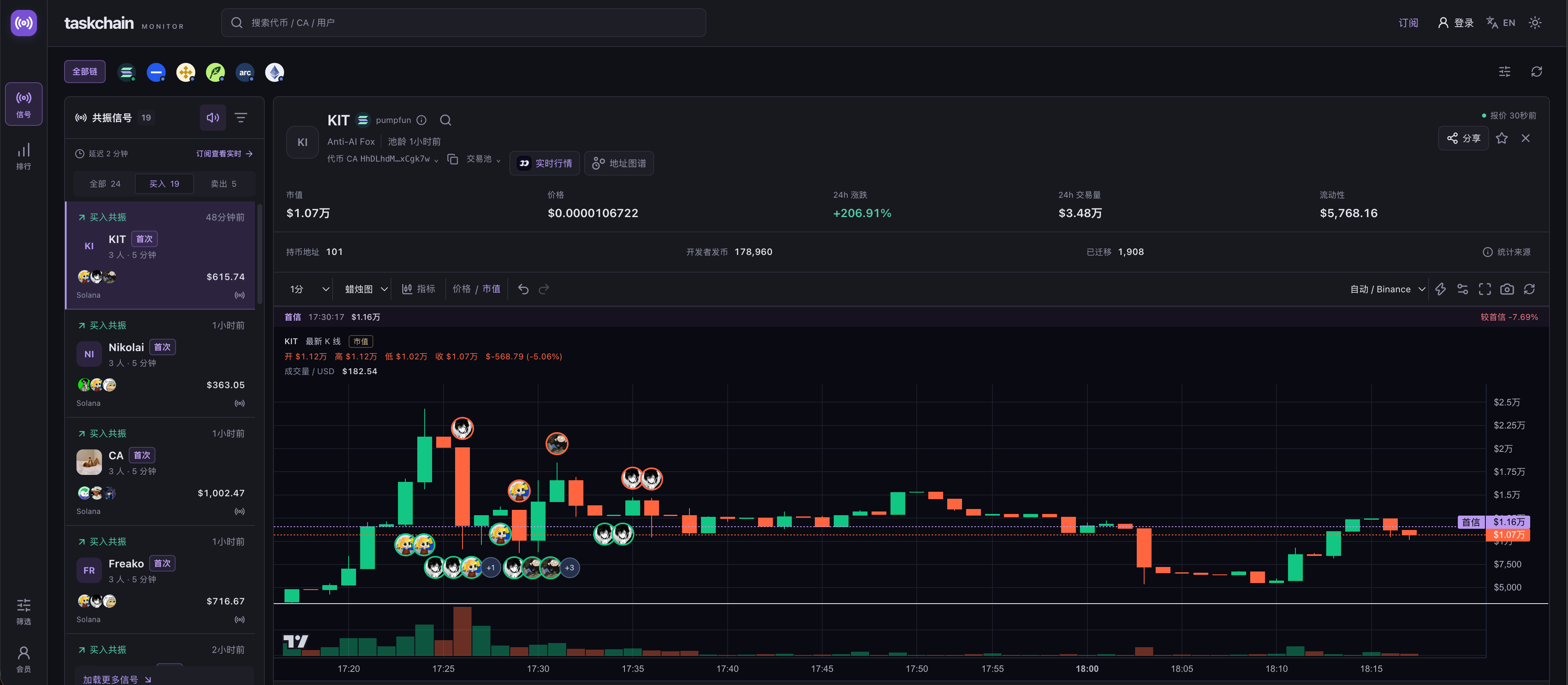The image size is (1568, 685).
Task: Select the 全部链 chain filter
Action: [85, 72]
